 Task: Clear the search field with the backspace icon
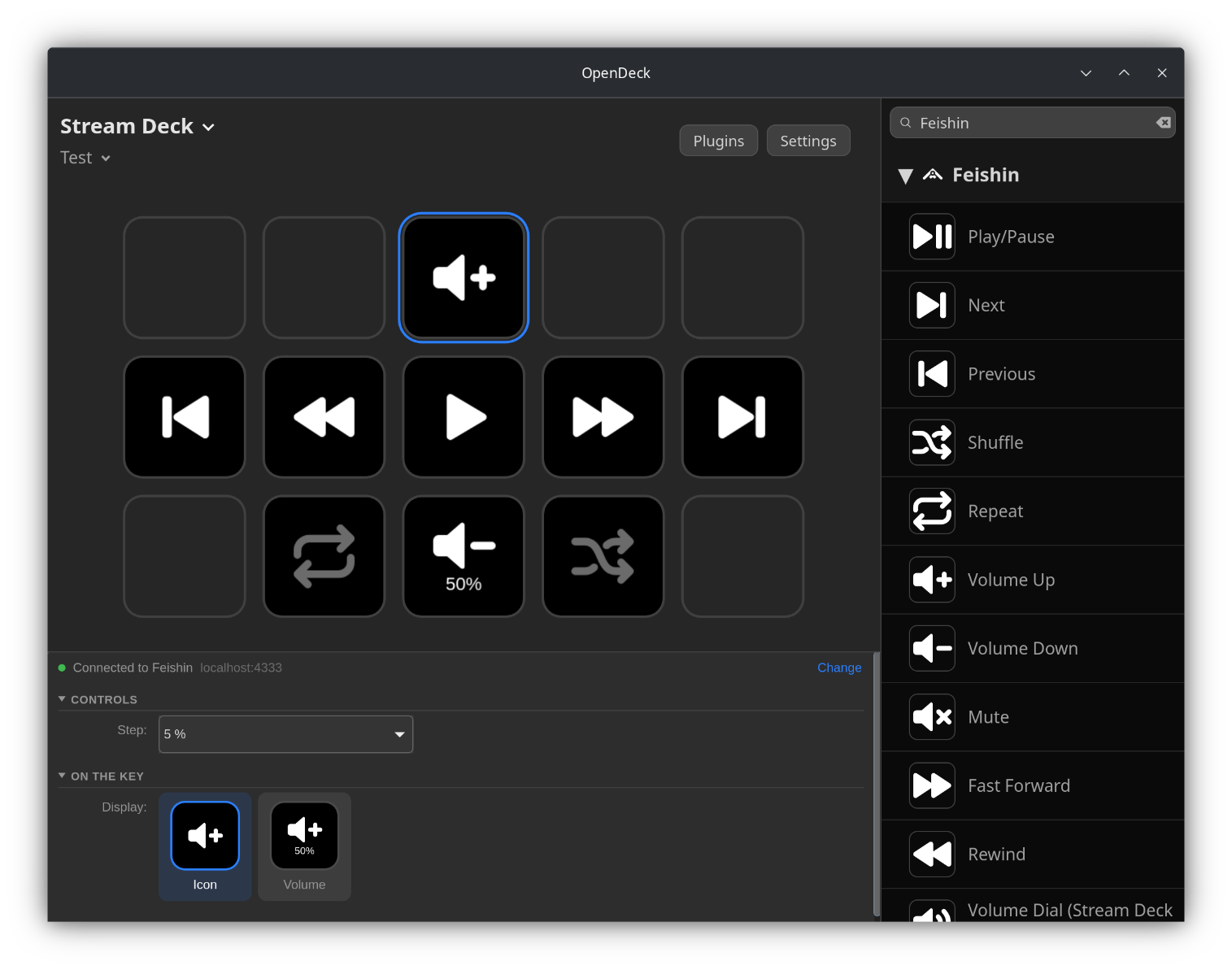(x=1164, y=123)
